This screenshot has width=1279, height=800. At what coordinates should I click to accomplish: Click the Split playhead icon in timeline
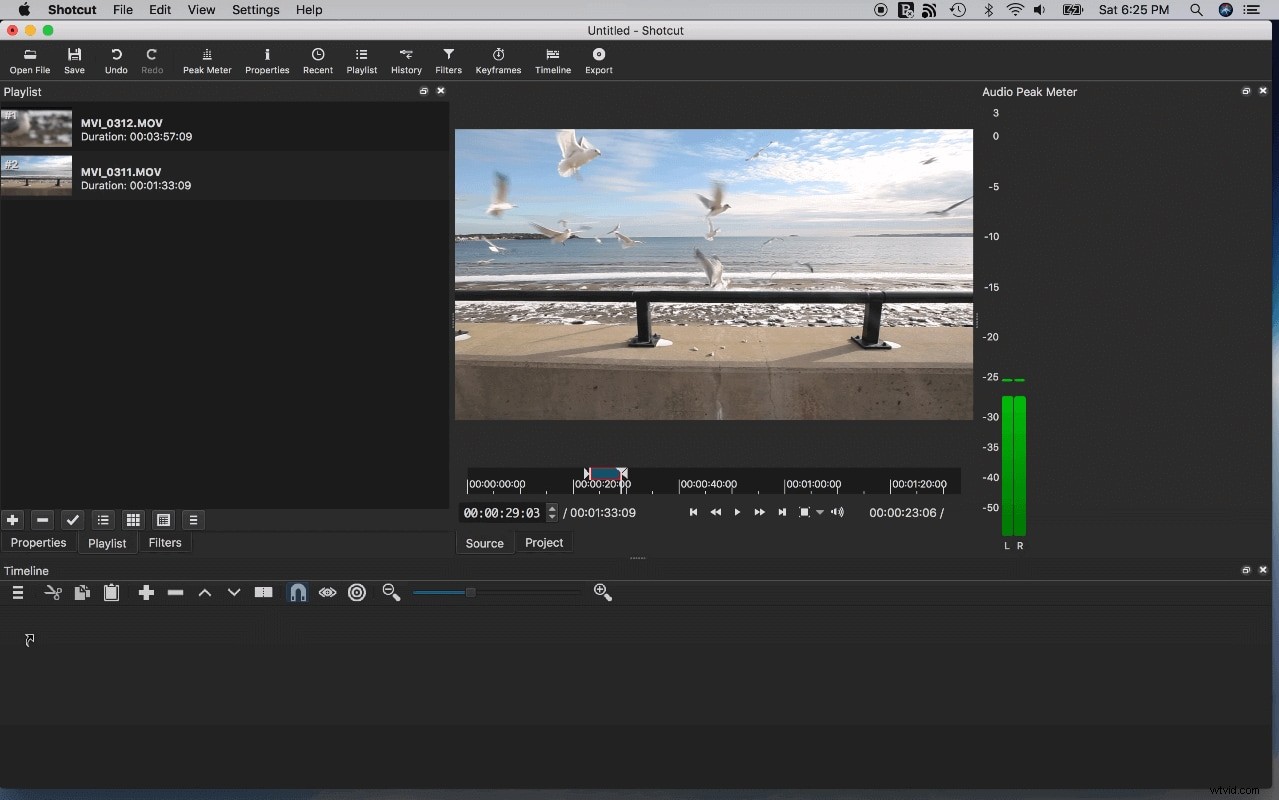pos(263,592)
